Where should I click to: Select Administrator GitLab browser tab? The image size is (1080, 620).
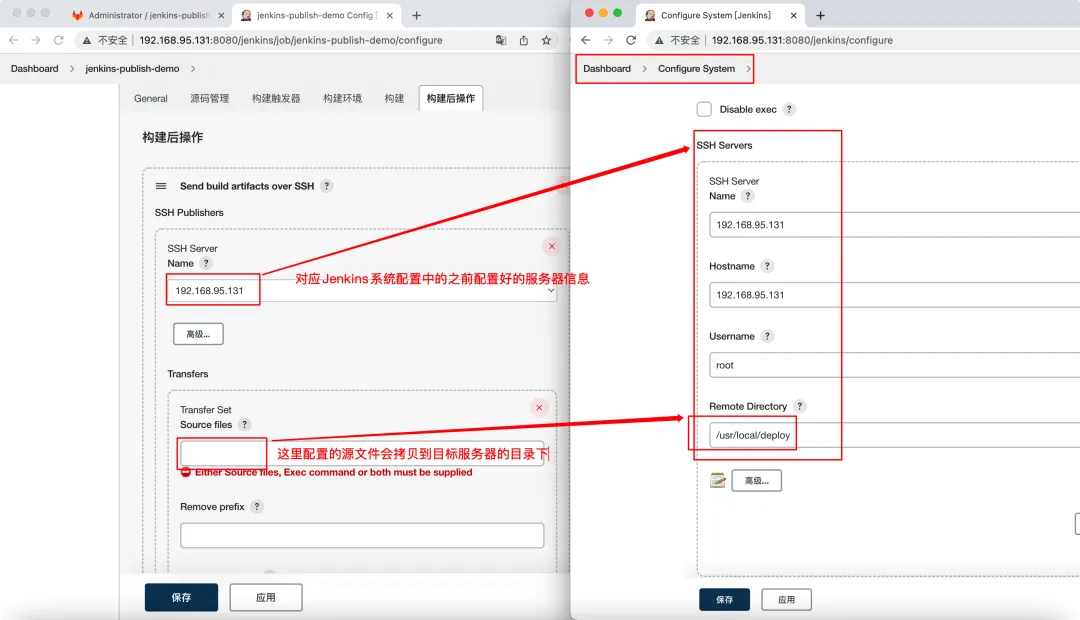coord(149,15)
